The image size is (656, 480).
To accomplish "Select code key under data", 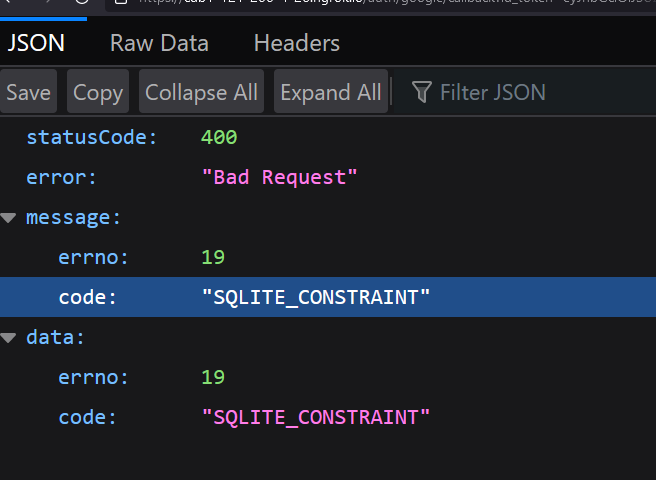I will click(x=87, y=417).
